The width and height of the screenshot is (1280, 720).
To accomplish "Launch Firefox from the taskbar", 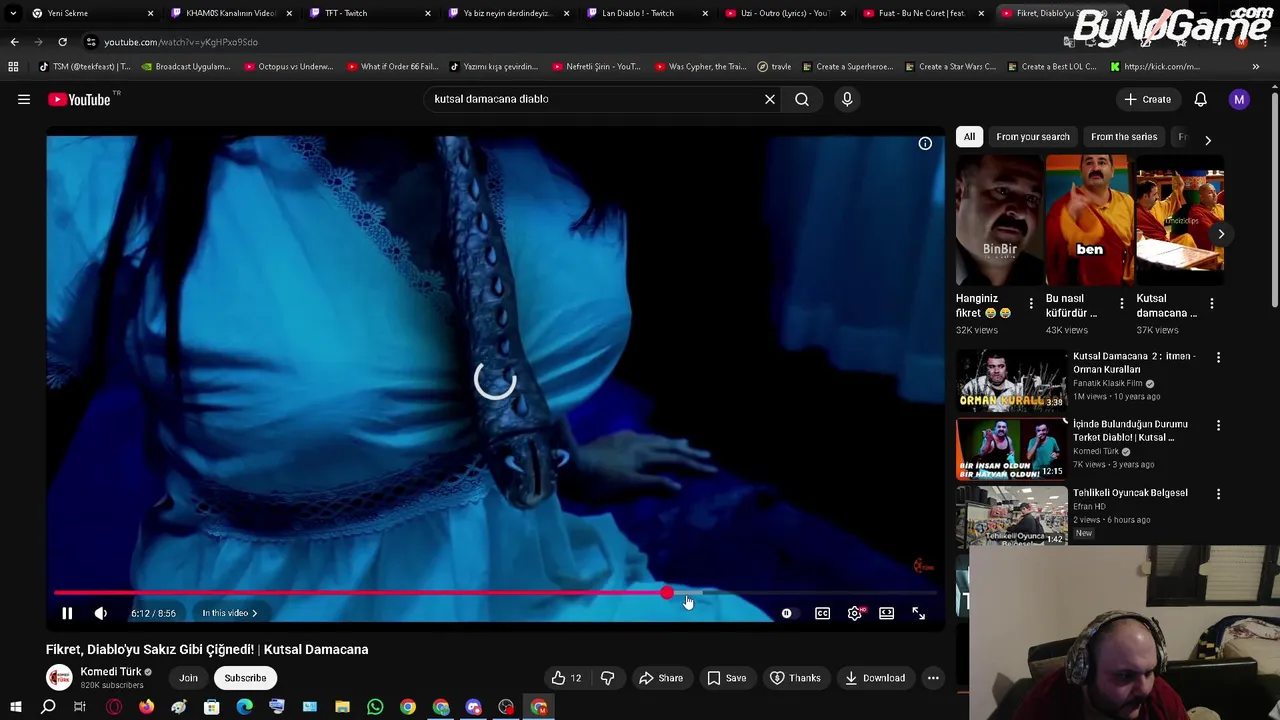I will (x=146, y=707).
